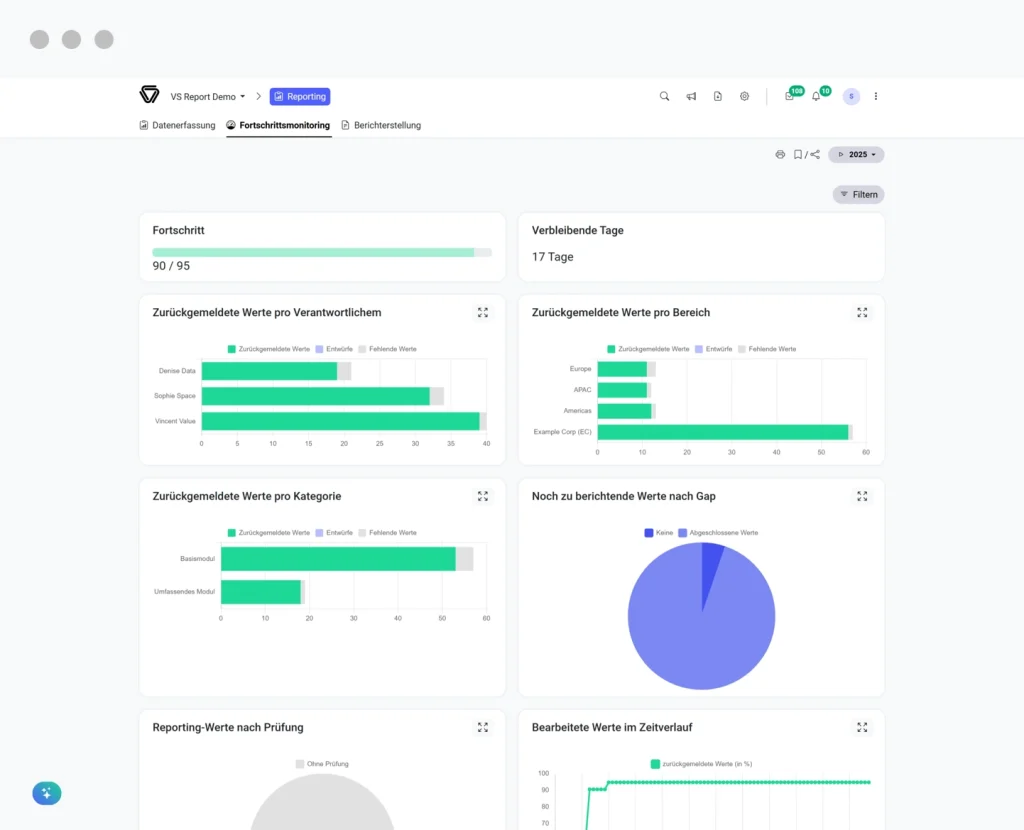
Task: Click the Verbleibende Tage heading
Action: [x=577, y=231]
